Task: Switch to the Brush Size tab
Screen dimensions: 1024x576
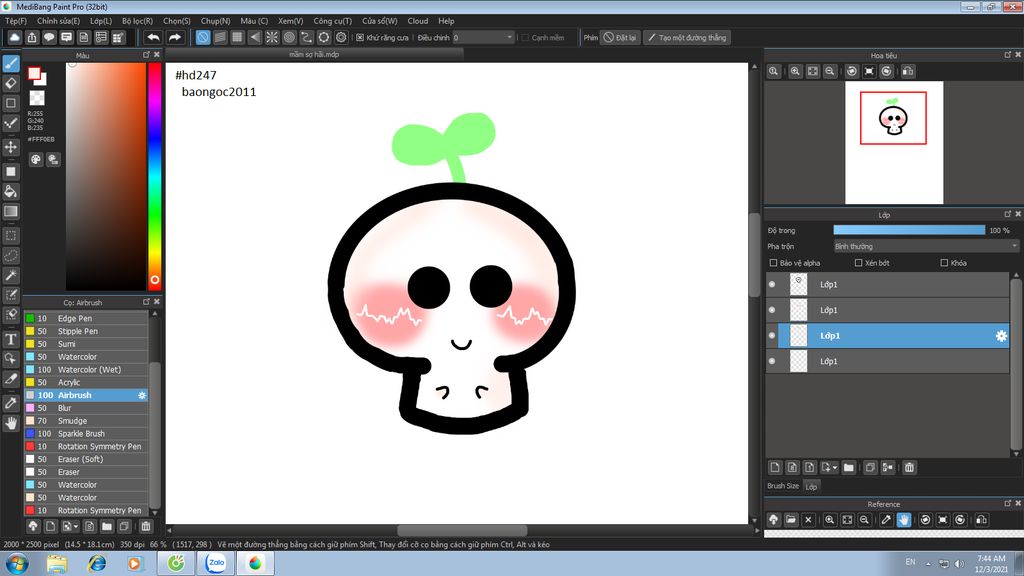Action: pos(783,486)
